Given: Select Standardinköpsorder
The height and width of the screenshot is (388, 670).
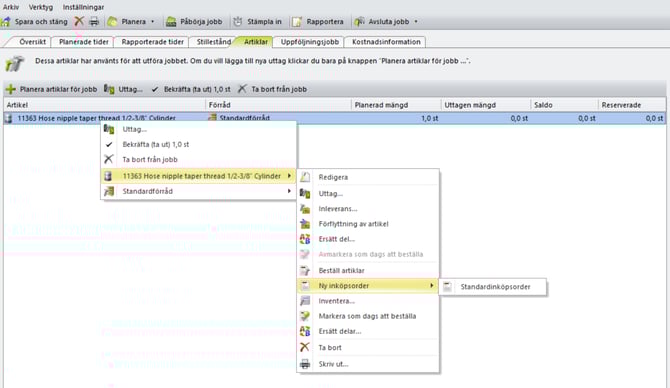Looking at the screenshot, I should click(x=493, y=287).
